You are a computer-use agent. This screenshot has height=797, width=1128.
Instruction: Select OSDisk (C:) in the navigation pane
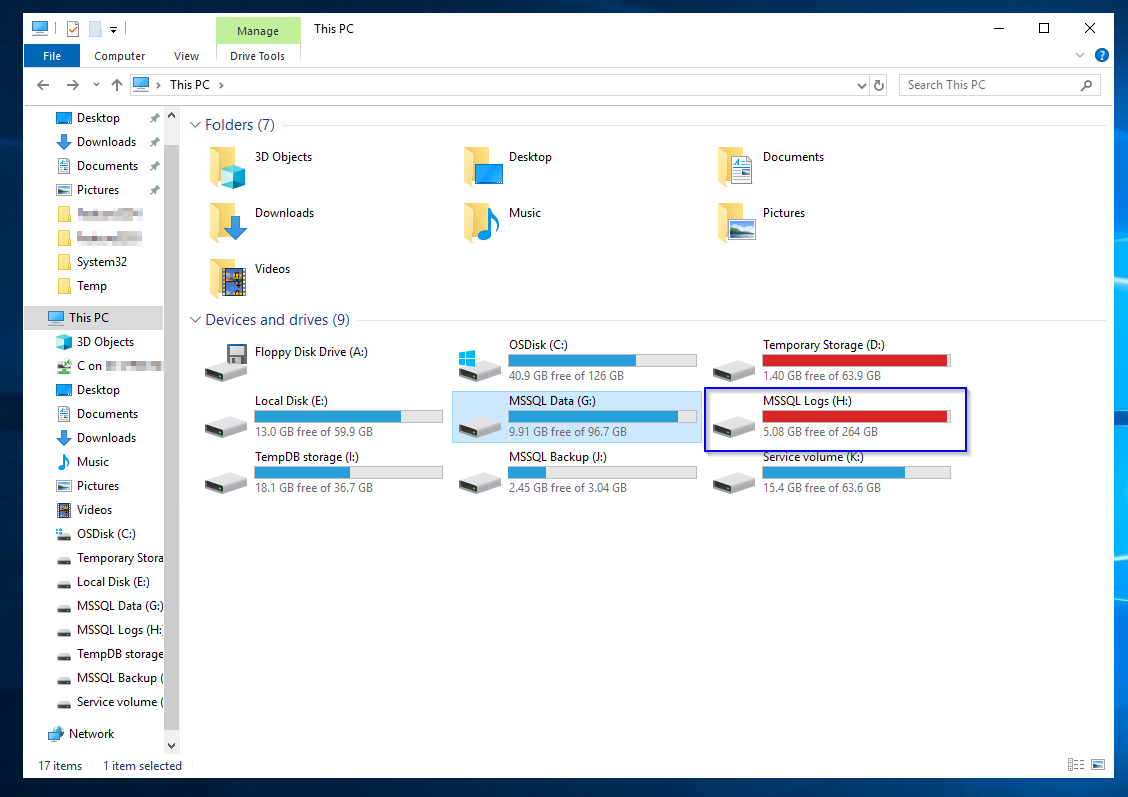coord(106,533)
